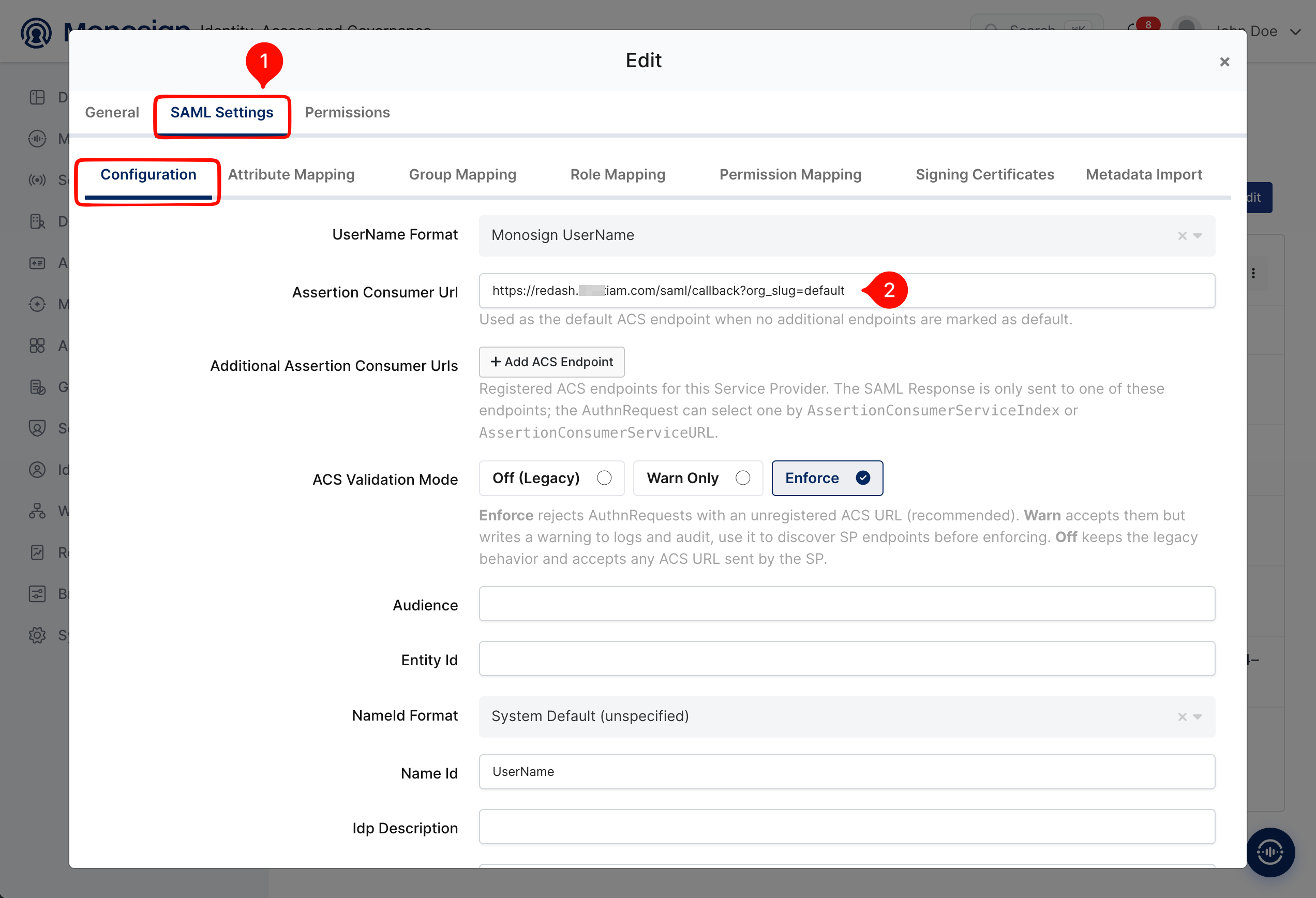Select the Configuration sub-tab
The height and width of the screenshot is (898, 1316).
(x=148, y=174)
